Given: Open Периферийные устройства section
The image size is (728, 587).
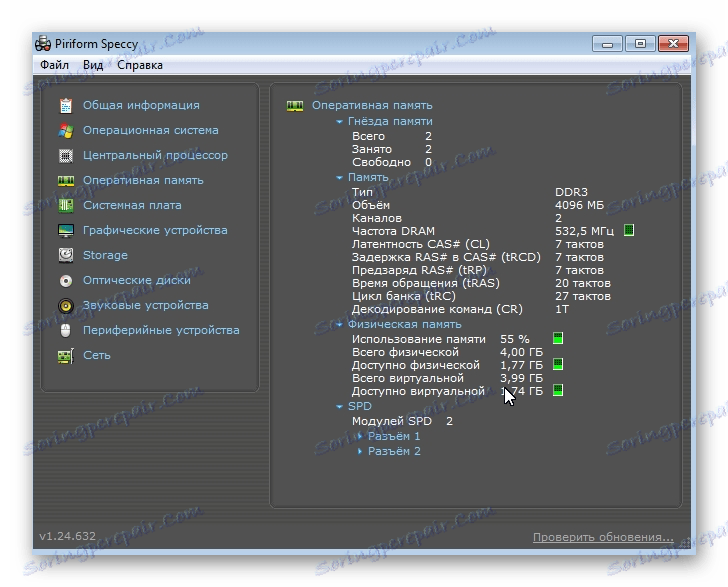Looking at the screenshot, I should (x=161, y=330).
